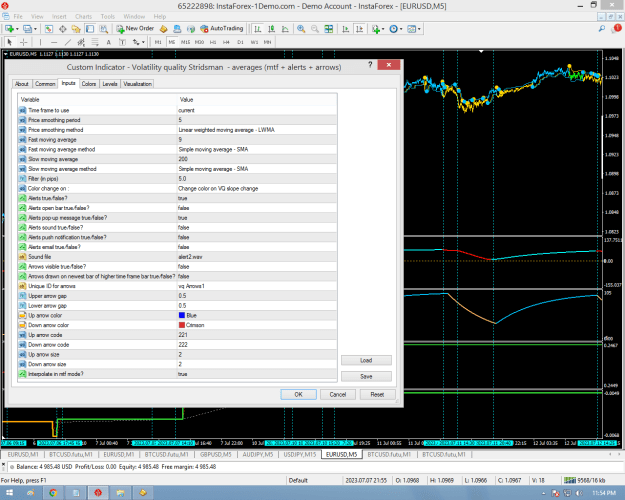
Task: Expand the Templates dropdown arrow
Action: [419, 29]
